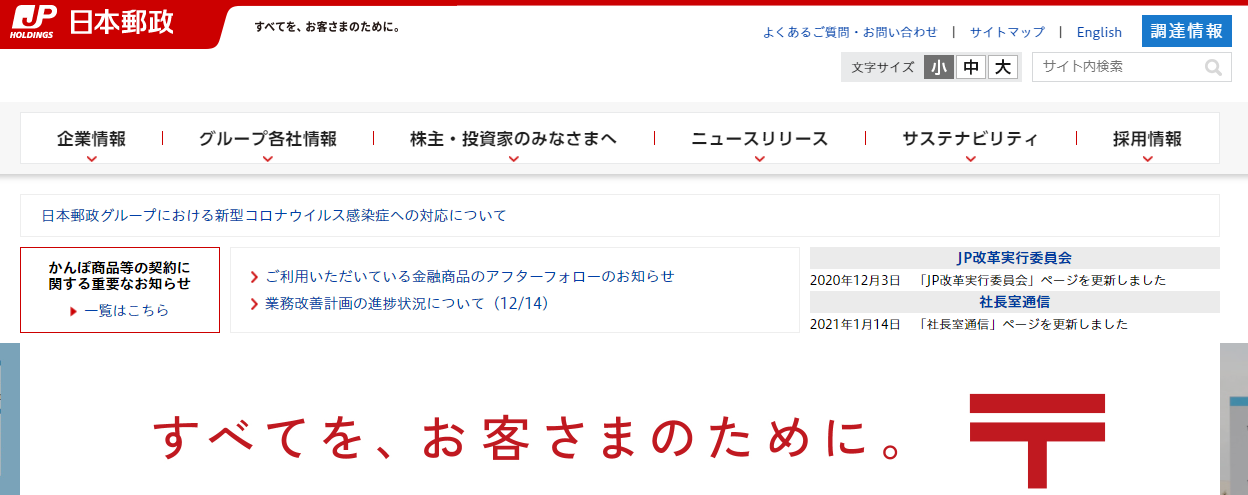1248x495 pixels.
Task: Open the 企業情報 menu
Action: tap(92, 139)
